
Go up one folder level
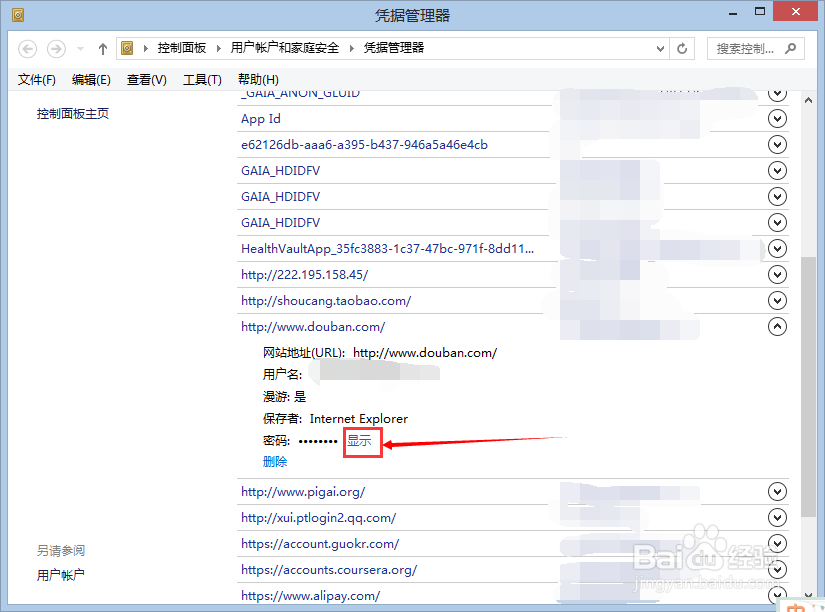coord(103,49)
